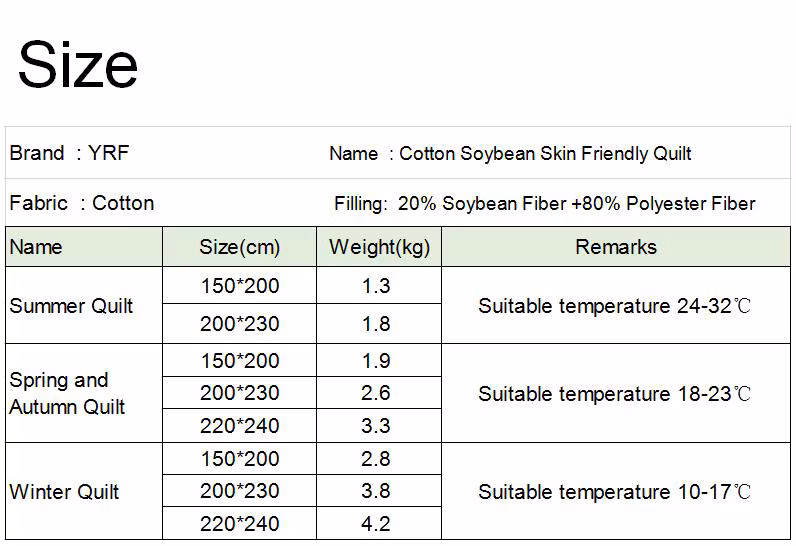Select the "Remarks" column header
Viewport: 796px width, 546px height.
pos(616,247)
